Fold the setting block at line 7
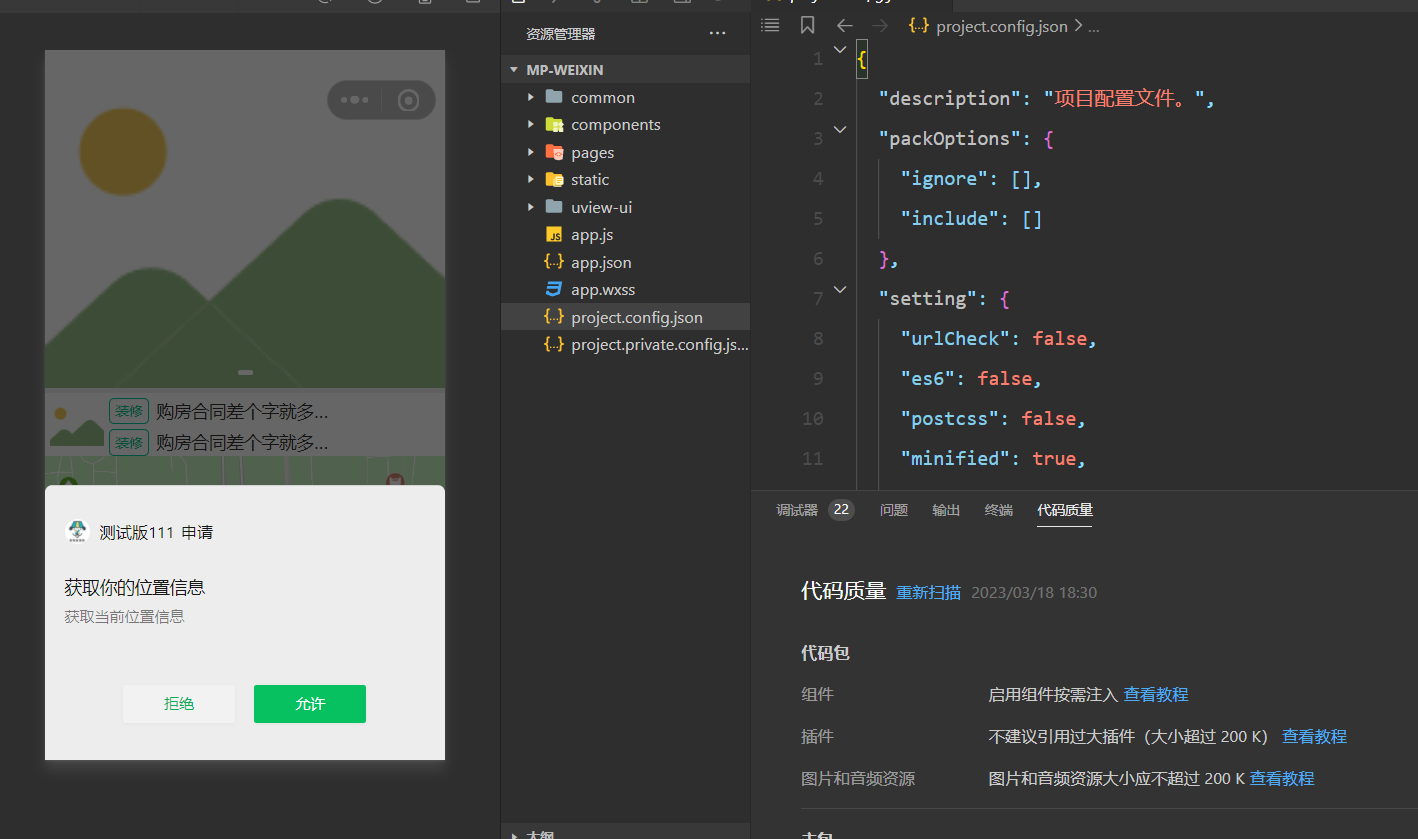The image size is (1418, 839). point(840,290)
